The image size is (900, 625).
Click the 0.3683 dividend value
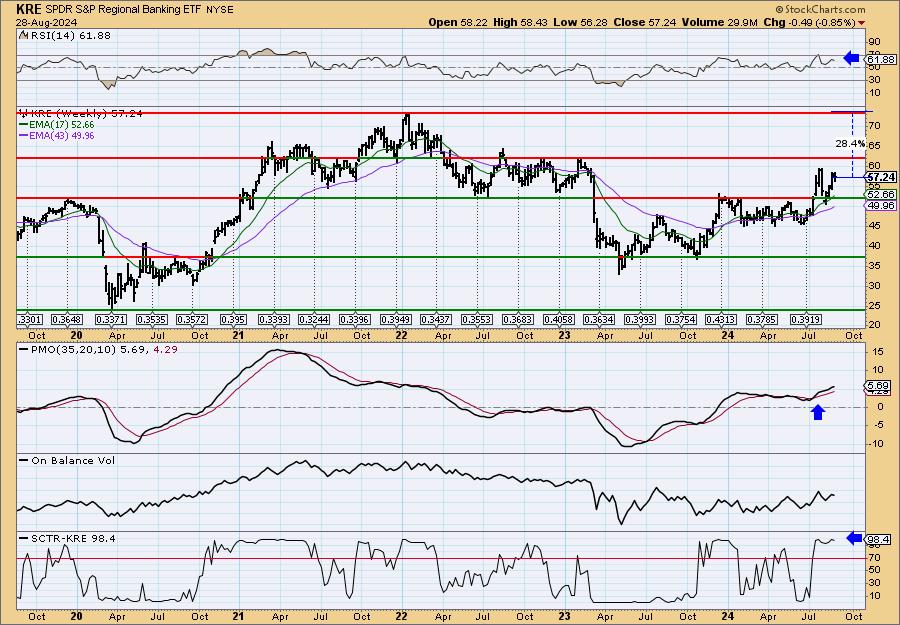pos(518,319)
